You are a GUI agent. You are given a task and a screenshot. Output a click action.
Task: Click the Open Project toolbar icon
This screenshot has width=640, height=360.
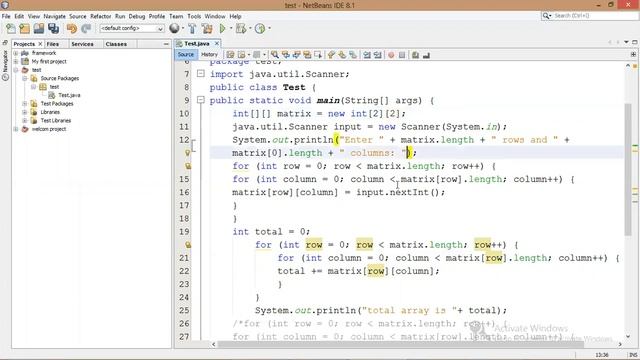tap(39, 28)
